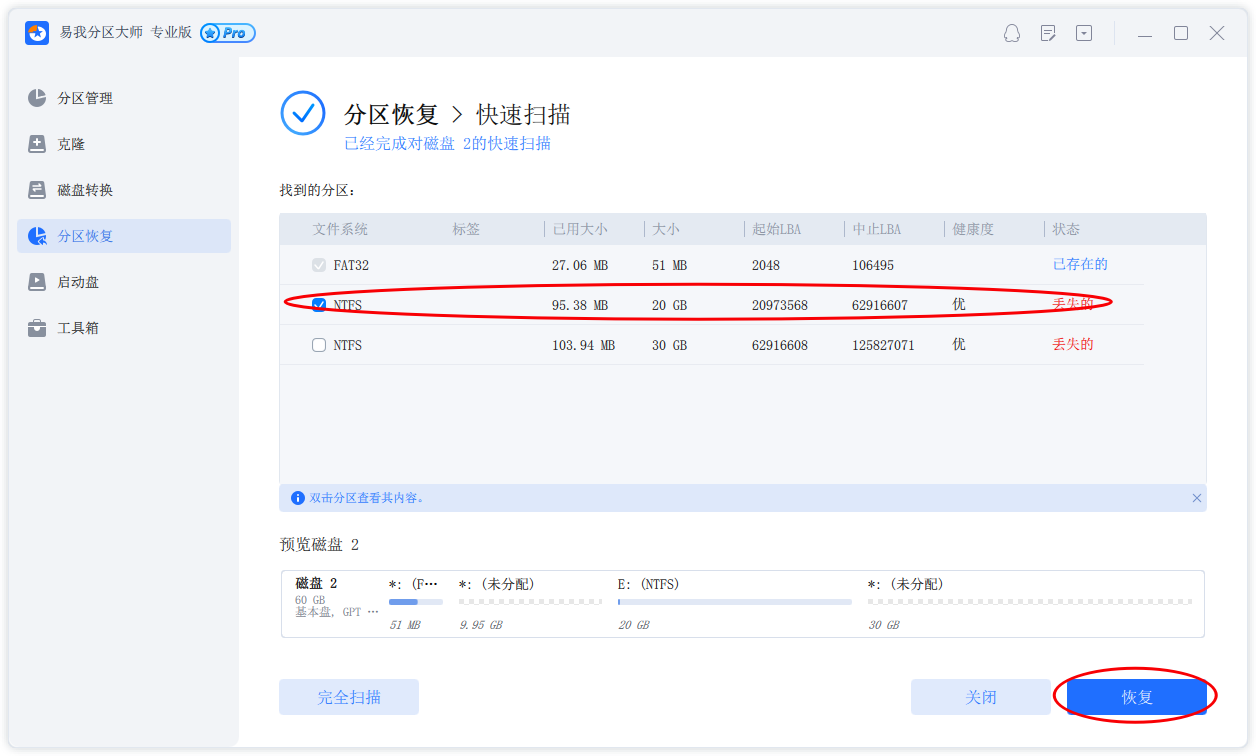The height and width of the screenshot is (756, 1256).
Task: Open the title bar dropdown menu icon
Action: [1084, 33]
